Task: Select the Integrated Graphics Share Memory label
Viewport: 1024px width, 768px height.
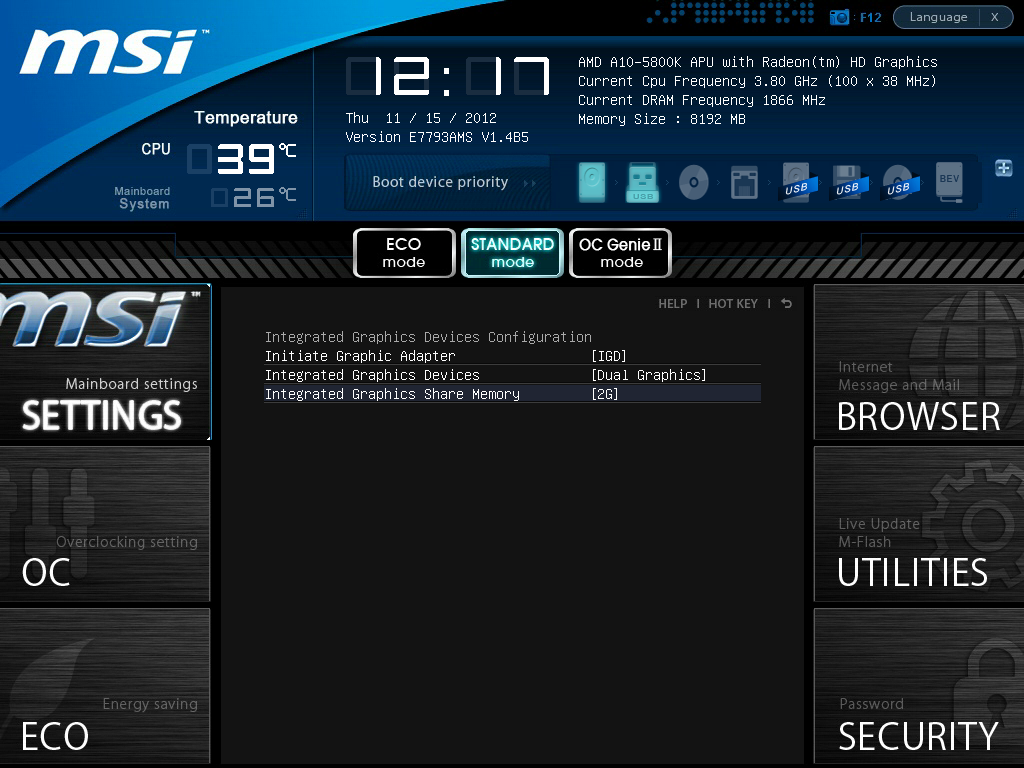Action: (392, 394)
